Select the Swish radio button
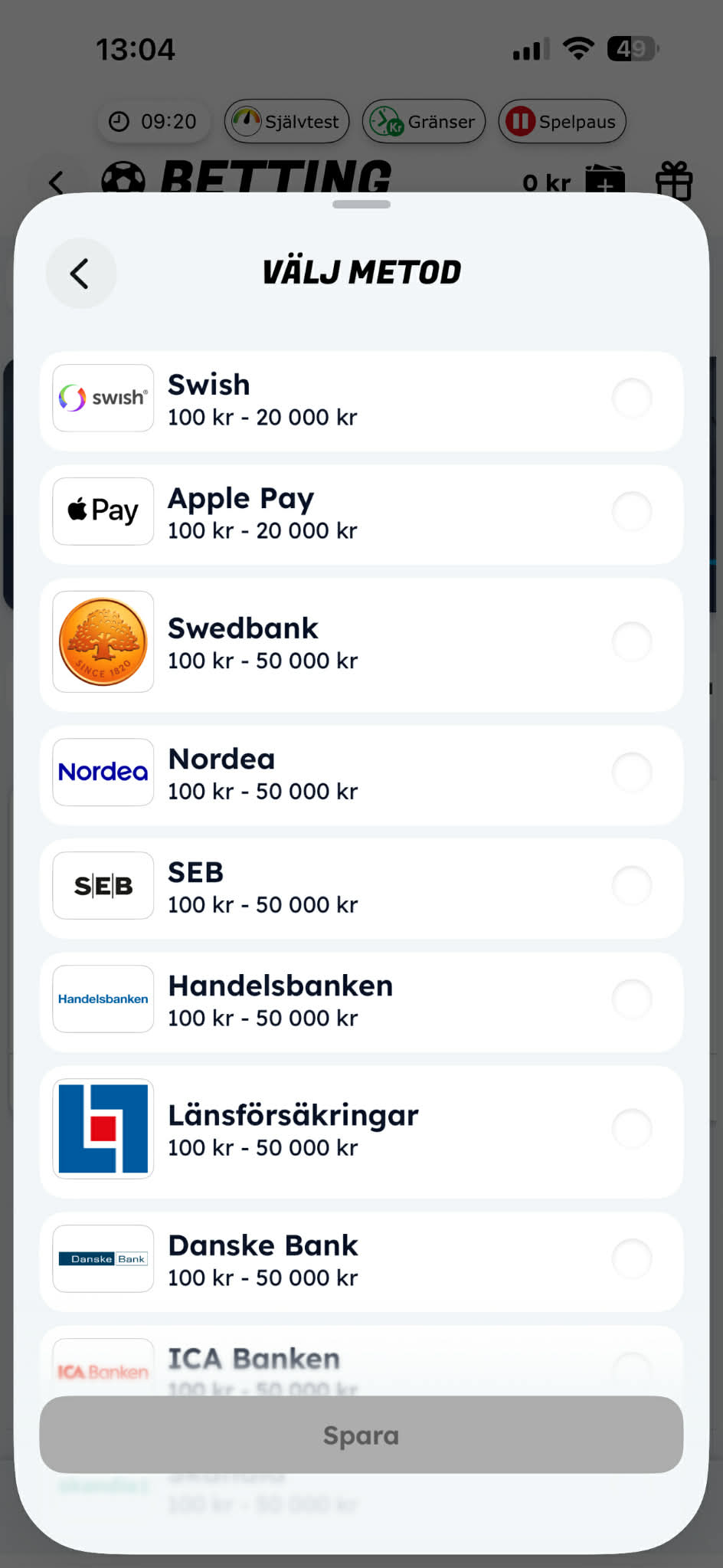 632,398
